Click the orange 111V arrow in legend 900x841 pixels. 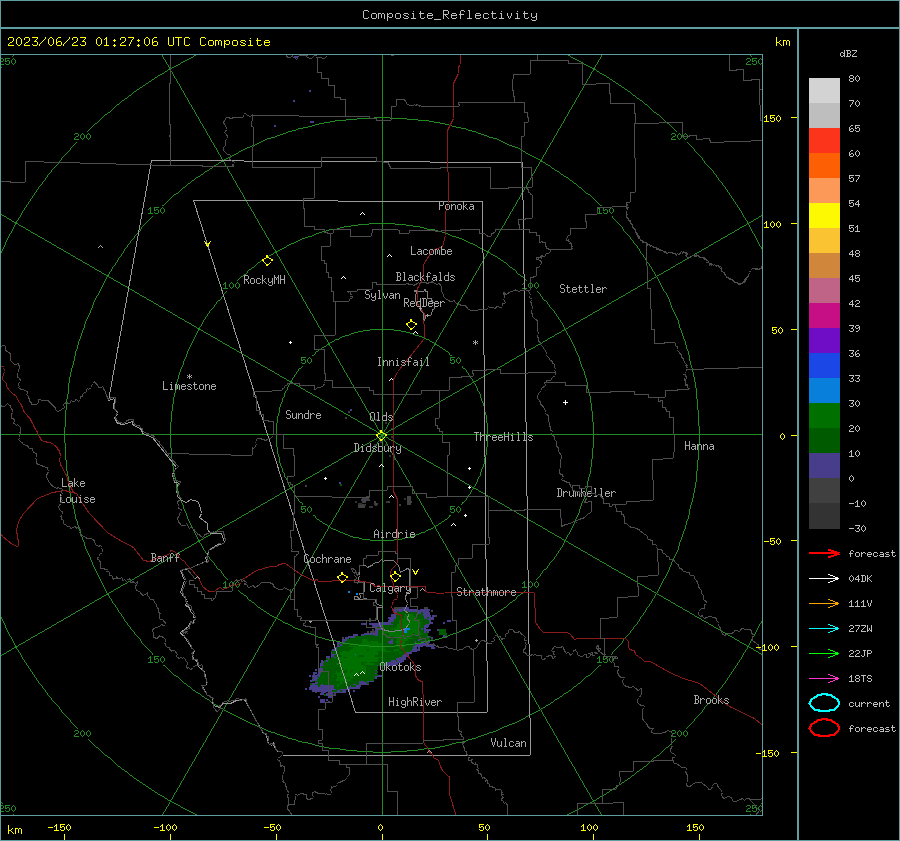pos(824,603)
